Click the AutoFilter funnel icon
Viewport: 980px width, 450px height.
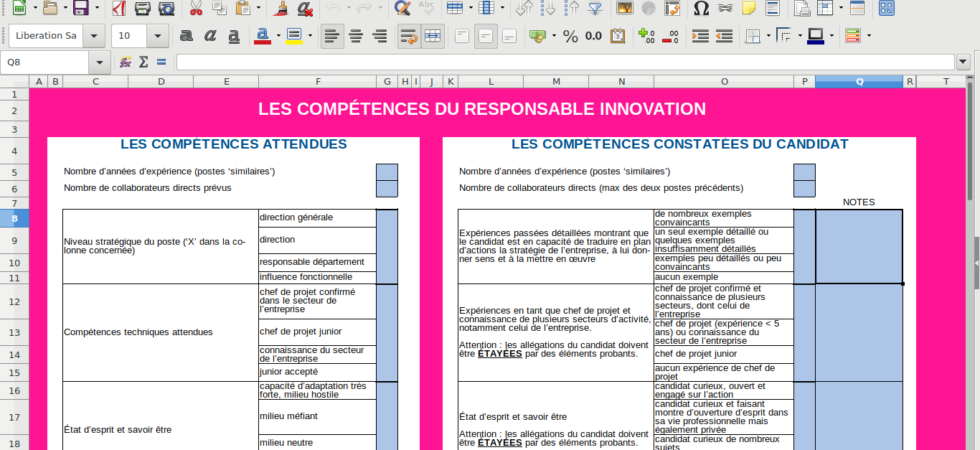[x=595, y=8]
